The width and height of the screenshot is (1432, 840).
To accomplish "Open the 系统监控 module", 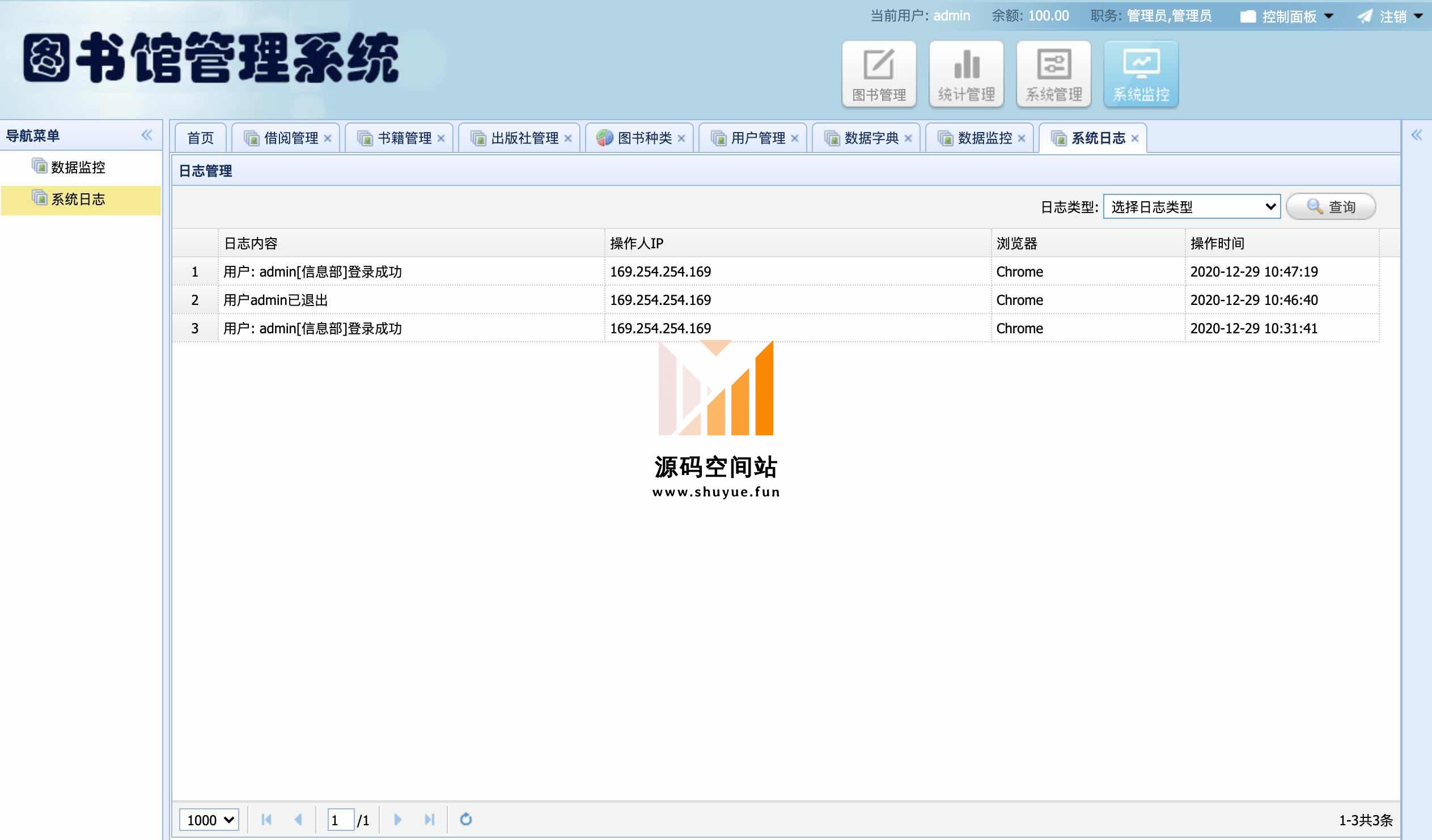I will [x=1141, y=74].
